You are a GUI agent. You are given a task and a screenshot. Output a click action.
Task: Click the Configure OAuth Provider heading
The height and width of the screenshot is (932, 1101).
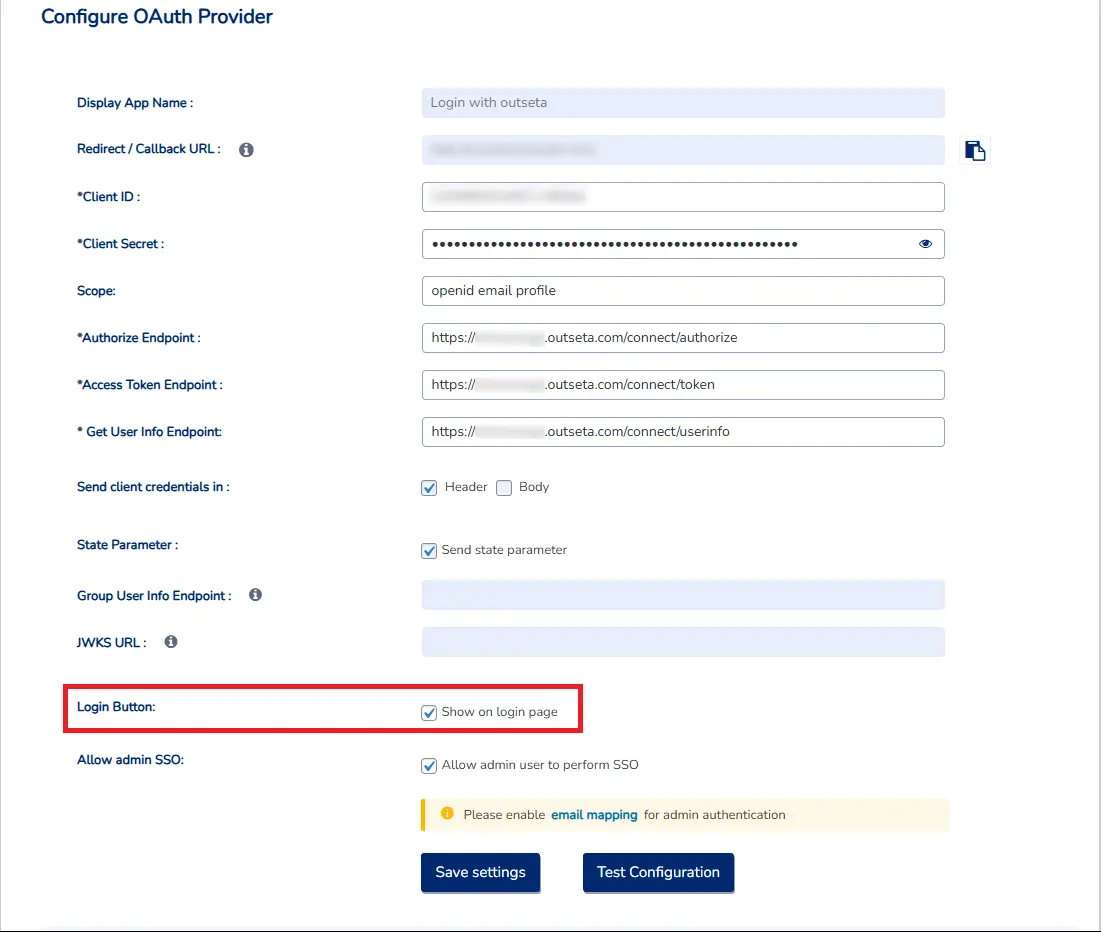(x=157, y=16)
